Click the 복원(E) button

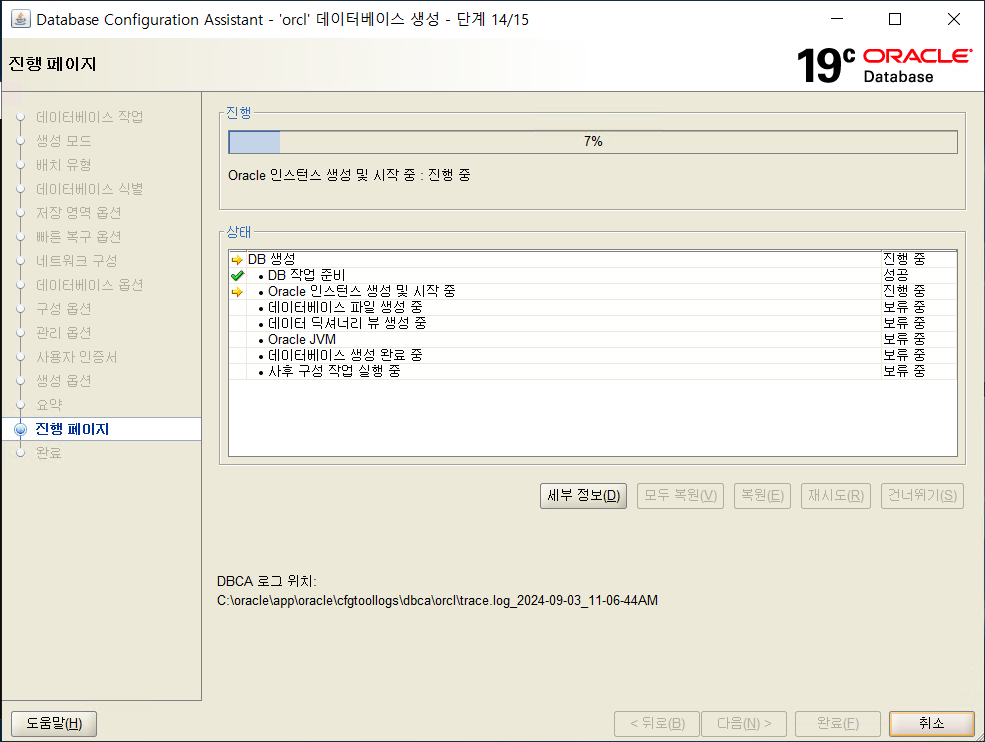pyautogui.click(x=762, y=496)
